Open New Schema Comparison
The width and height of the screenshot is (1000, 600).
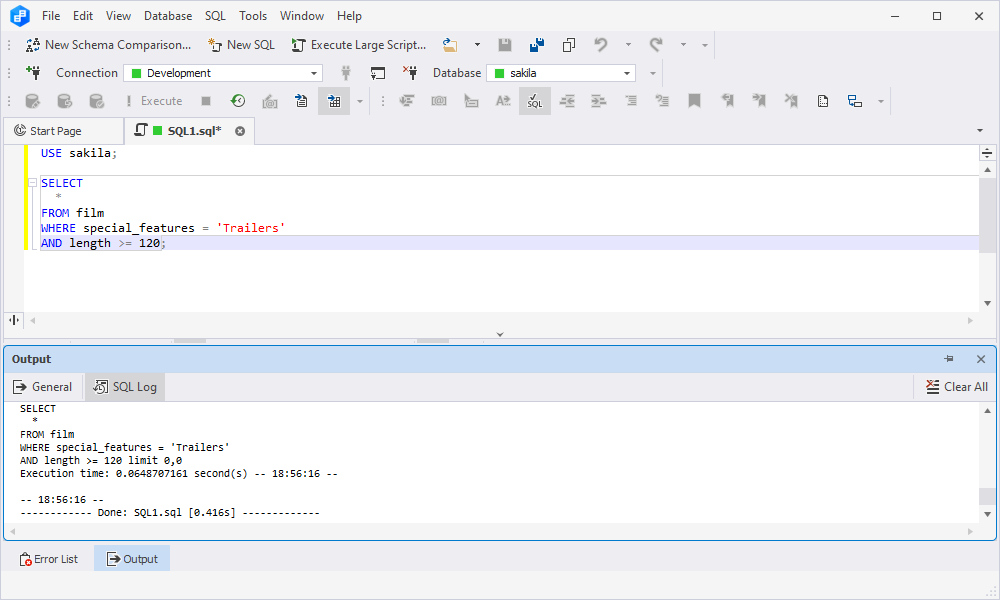pos(108,45)
